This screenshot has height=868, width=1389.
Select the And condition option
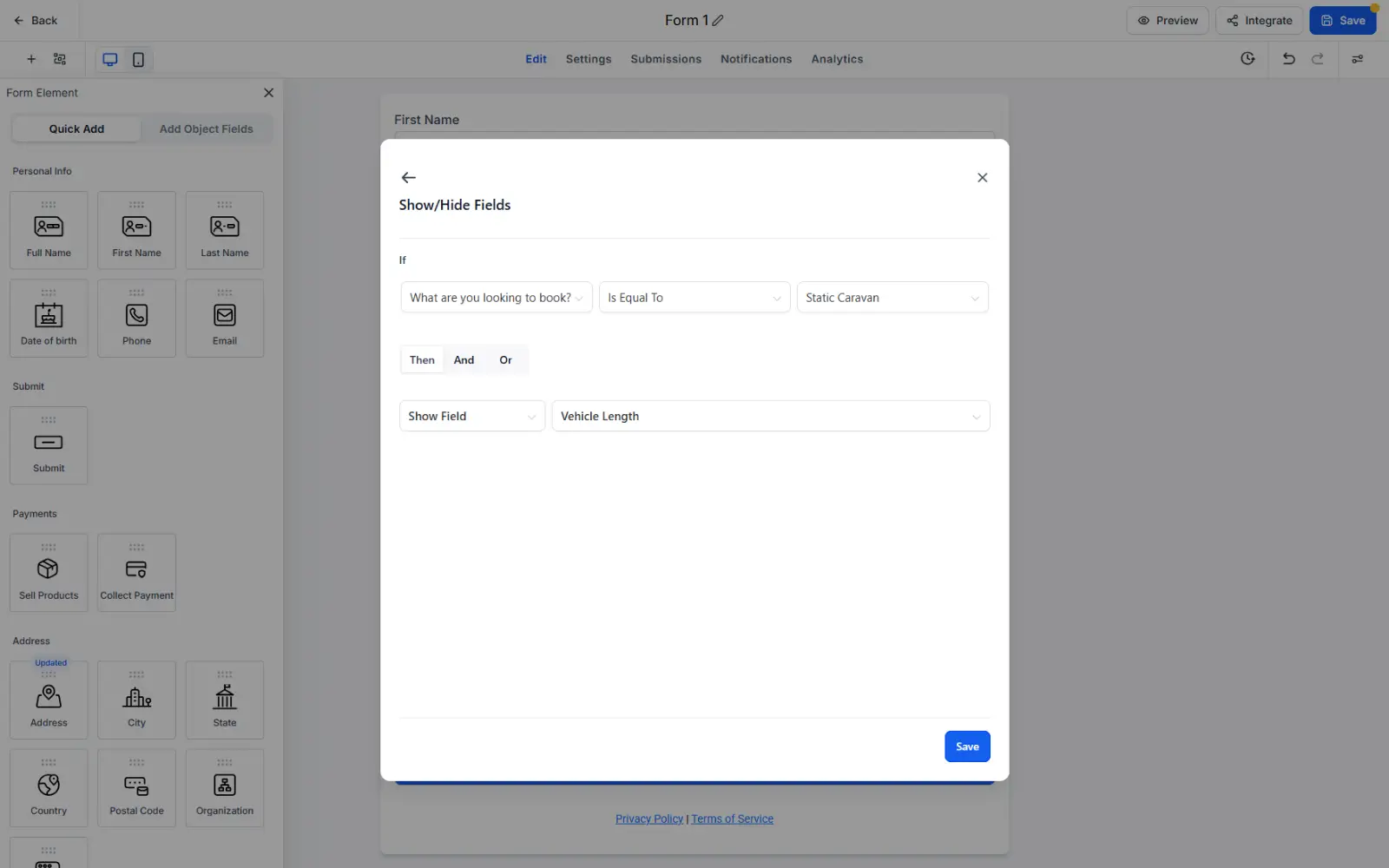click(464, 360)
